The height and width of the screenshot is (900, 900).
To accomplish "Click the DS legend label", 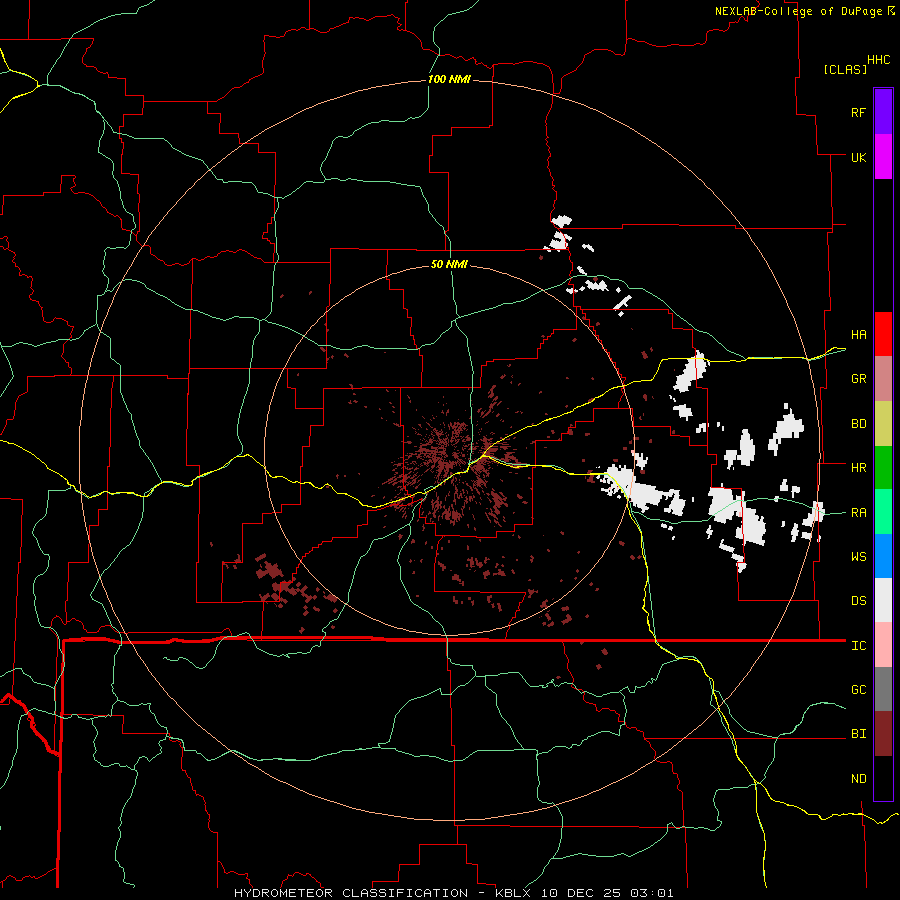I will click(858, 601).
